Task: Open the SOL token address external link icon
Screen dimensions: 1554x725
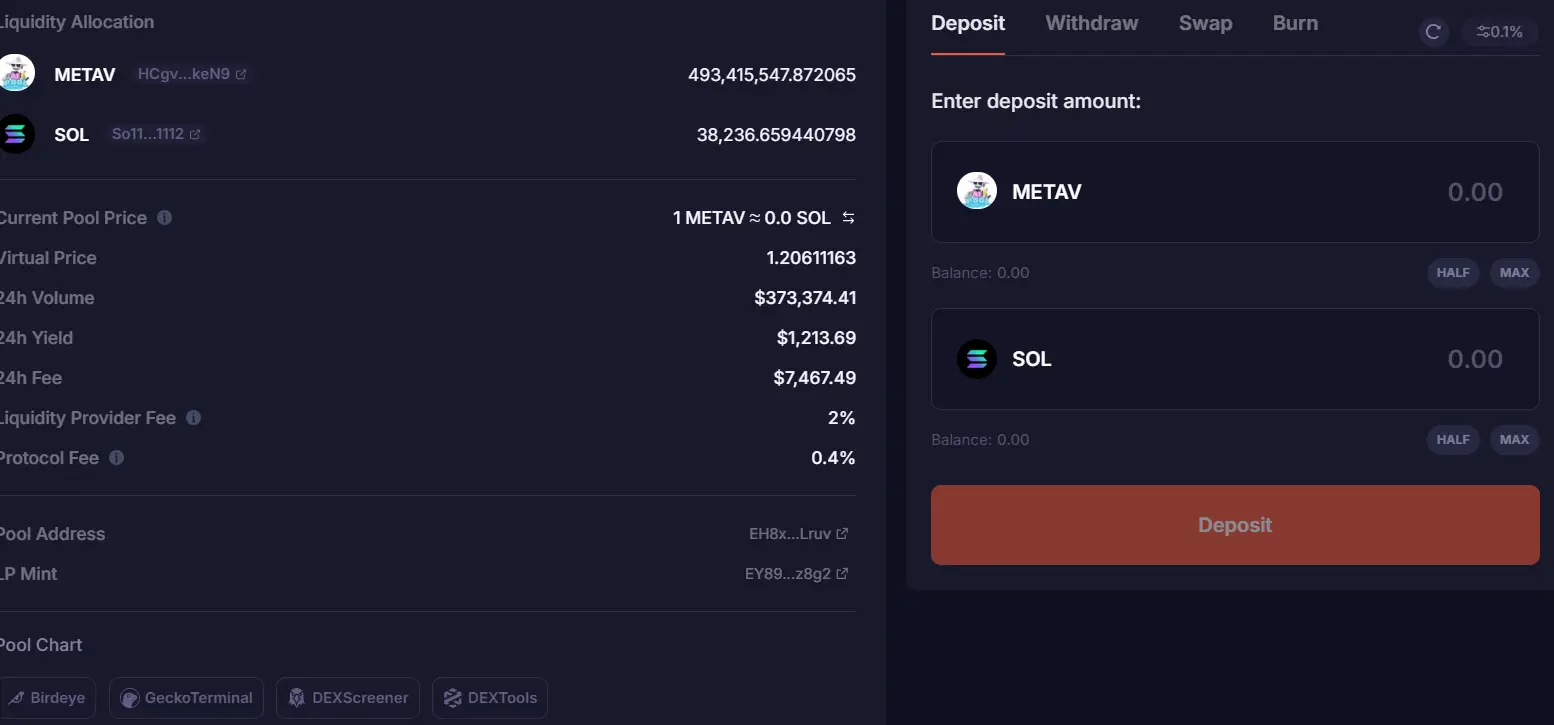Action: click(195, 134)
